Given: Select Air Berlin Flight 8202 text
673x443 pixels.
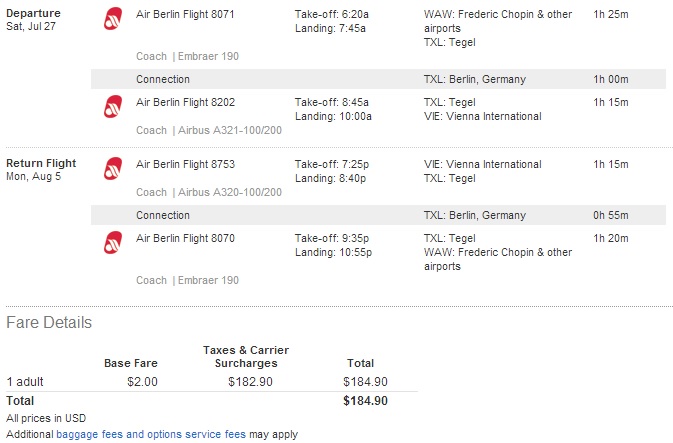Looking at the screenshot, I should coord(185,102).
